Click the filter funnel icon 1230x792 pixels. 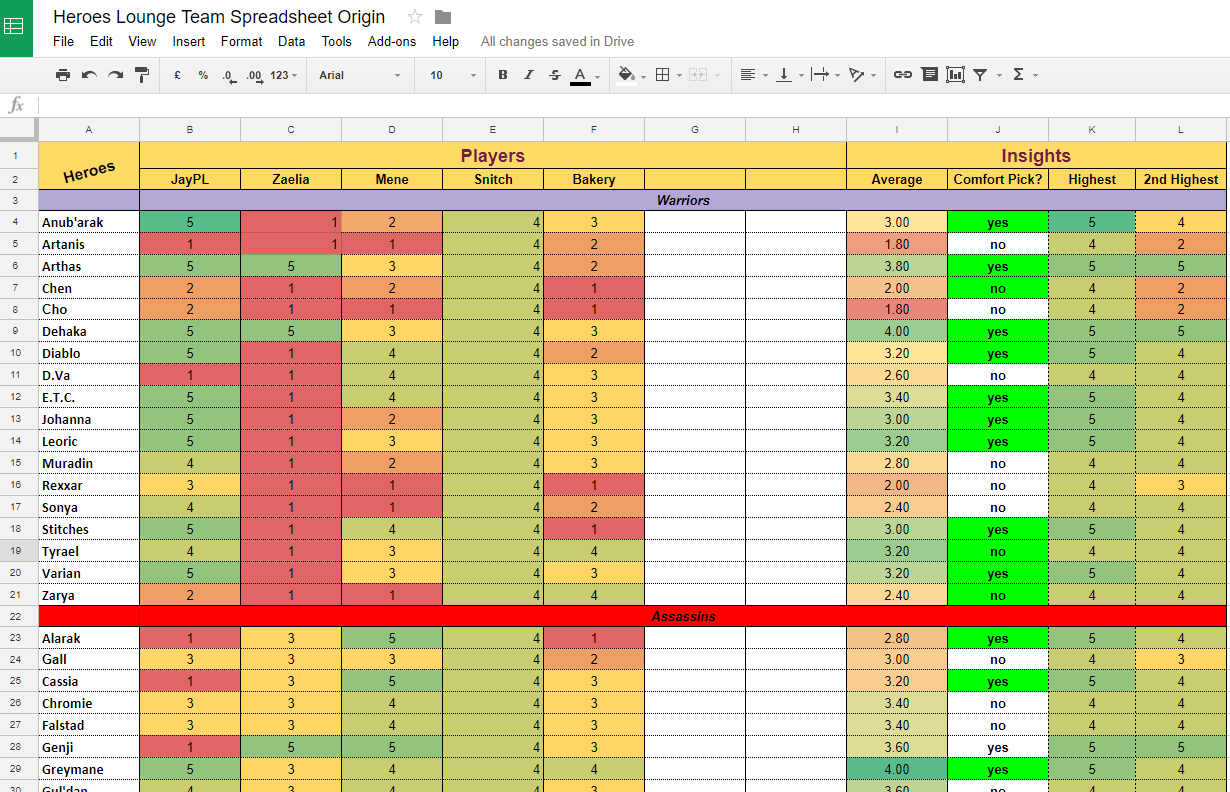click(980, 75)
